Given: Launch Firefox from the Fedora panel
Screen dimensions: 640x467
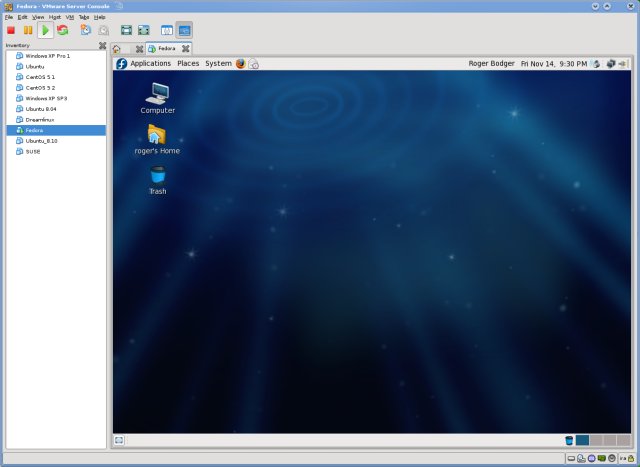Looking at the screenshot, I should click(x=240, y=64).
